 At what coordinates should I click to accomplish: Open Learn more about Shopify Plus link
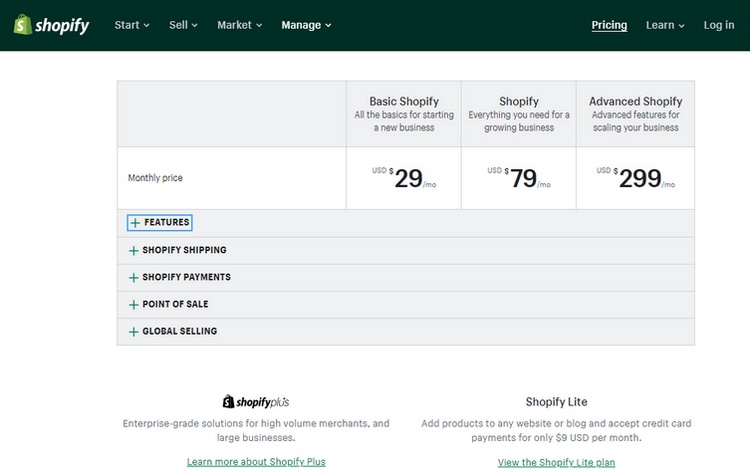(x=256, y=462)
